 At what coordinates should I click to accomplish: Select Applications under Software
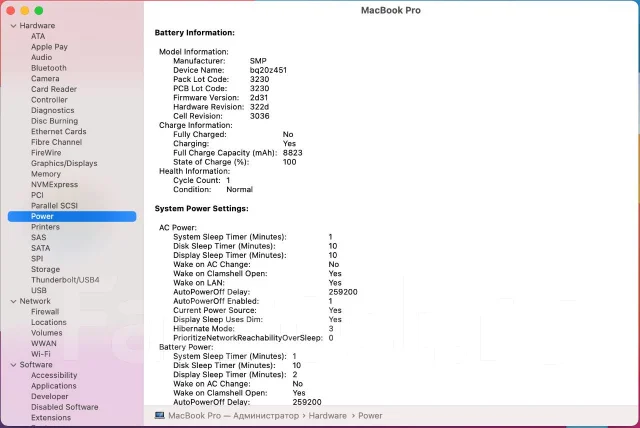tap(53, 386)
